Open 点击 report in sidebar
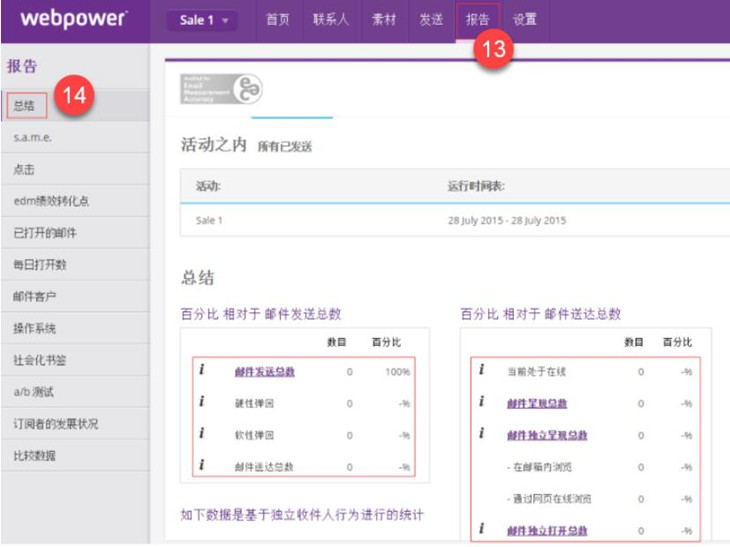730x547 pixels. 75,169
